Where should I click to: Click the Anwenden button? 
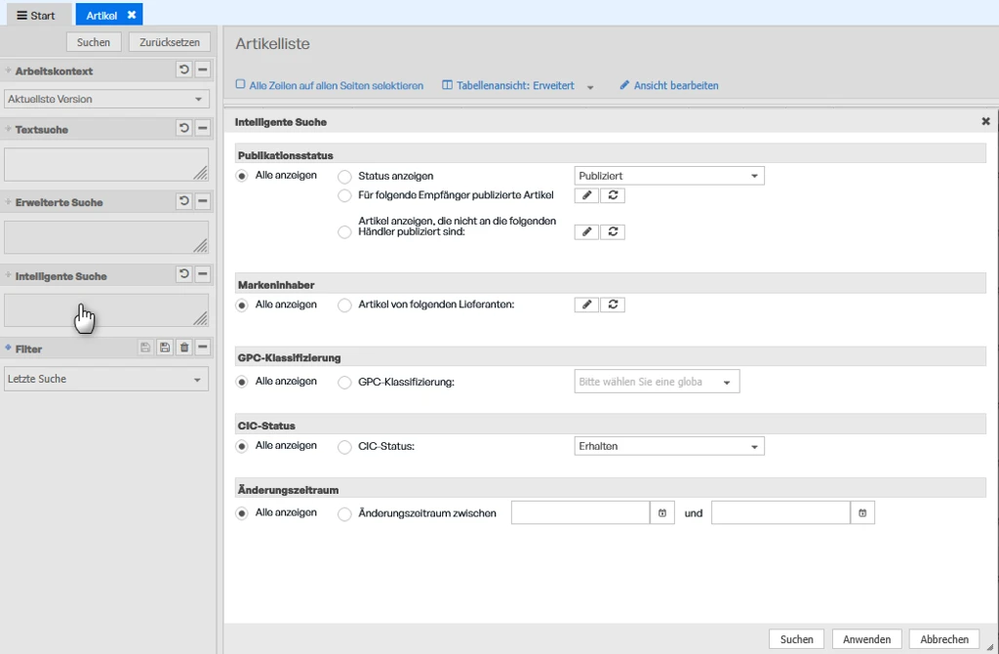[x=866, y=639]
